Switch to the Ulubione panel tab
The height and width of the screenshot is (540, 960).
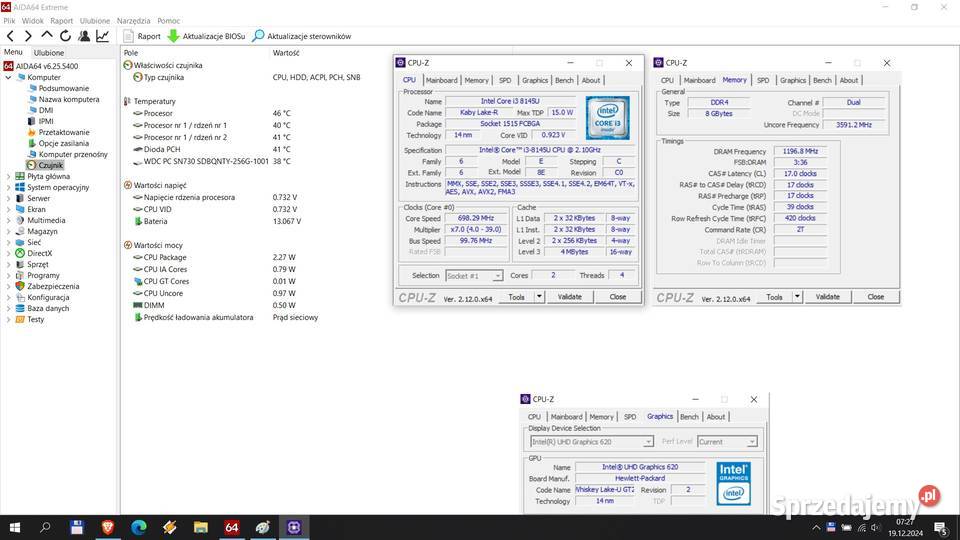[x=48, y=53]
